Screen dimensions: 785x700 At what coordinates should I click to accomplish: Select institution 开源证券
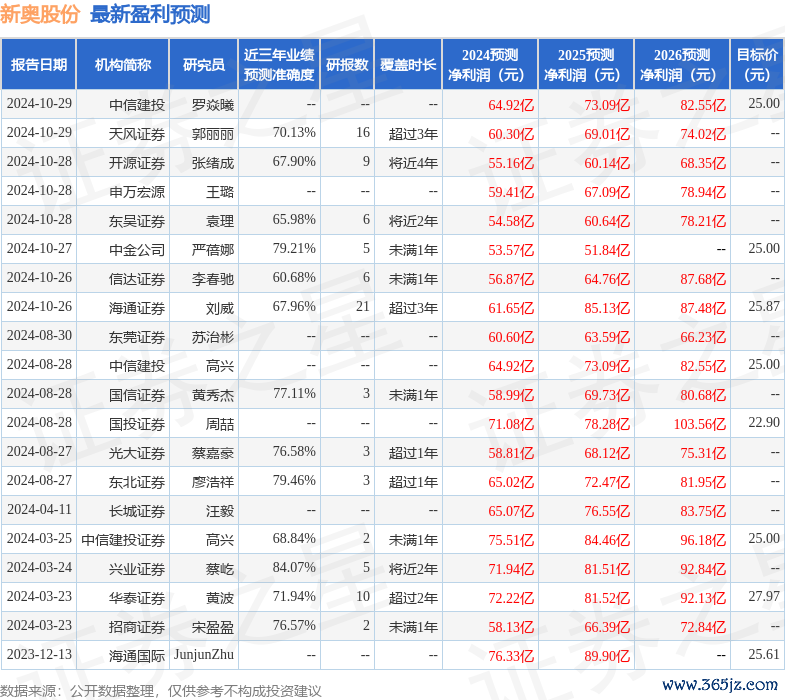point(137,163)
